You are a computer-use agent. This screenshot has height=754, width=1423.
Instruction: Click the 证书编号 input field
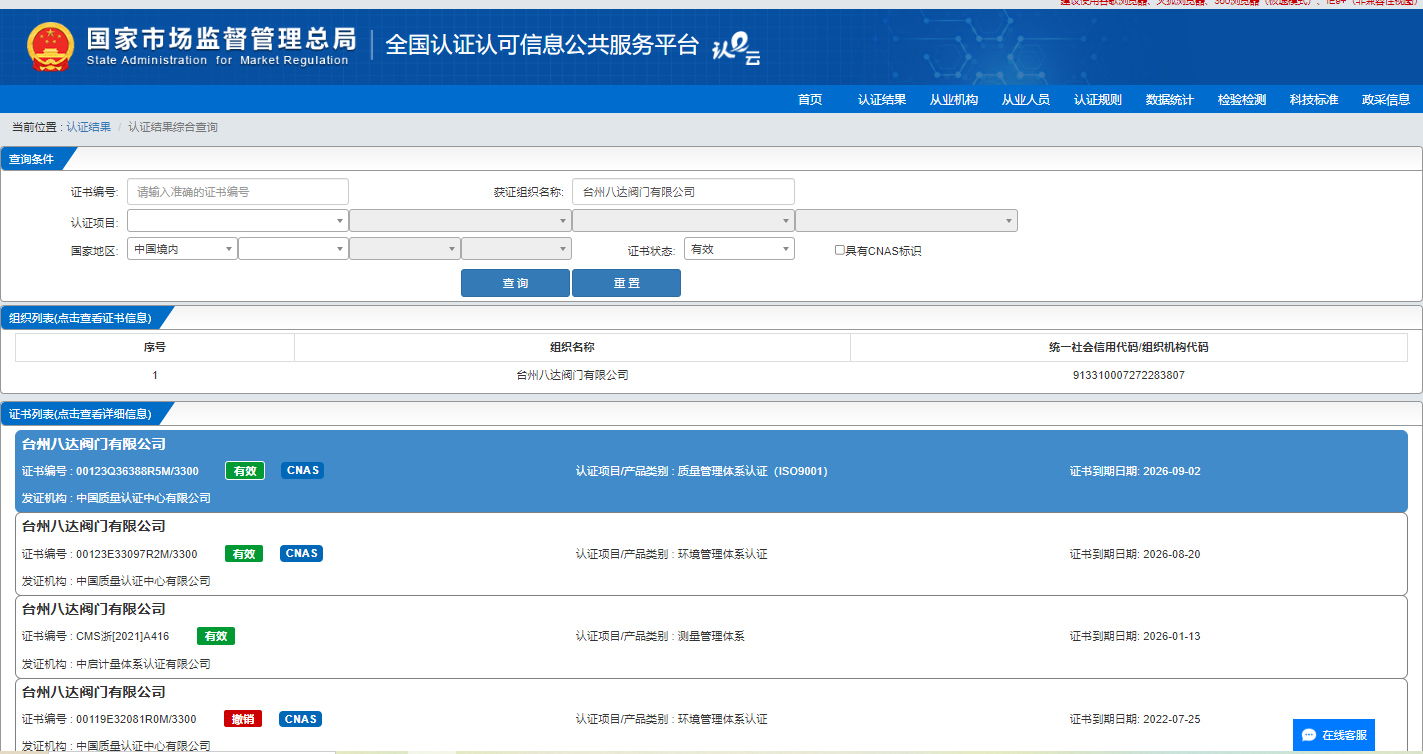coord(238,192)
